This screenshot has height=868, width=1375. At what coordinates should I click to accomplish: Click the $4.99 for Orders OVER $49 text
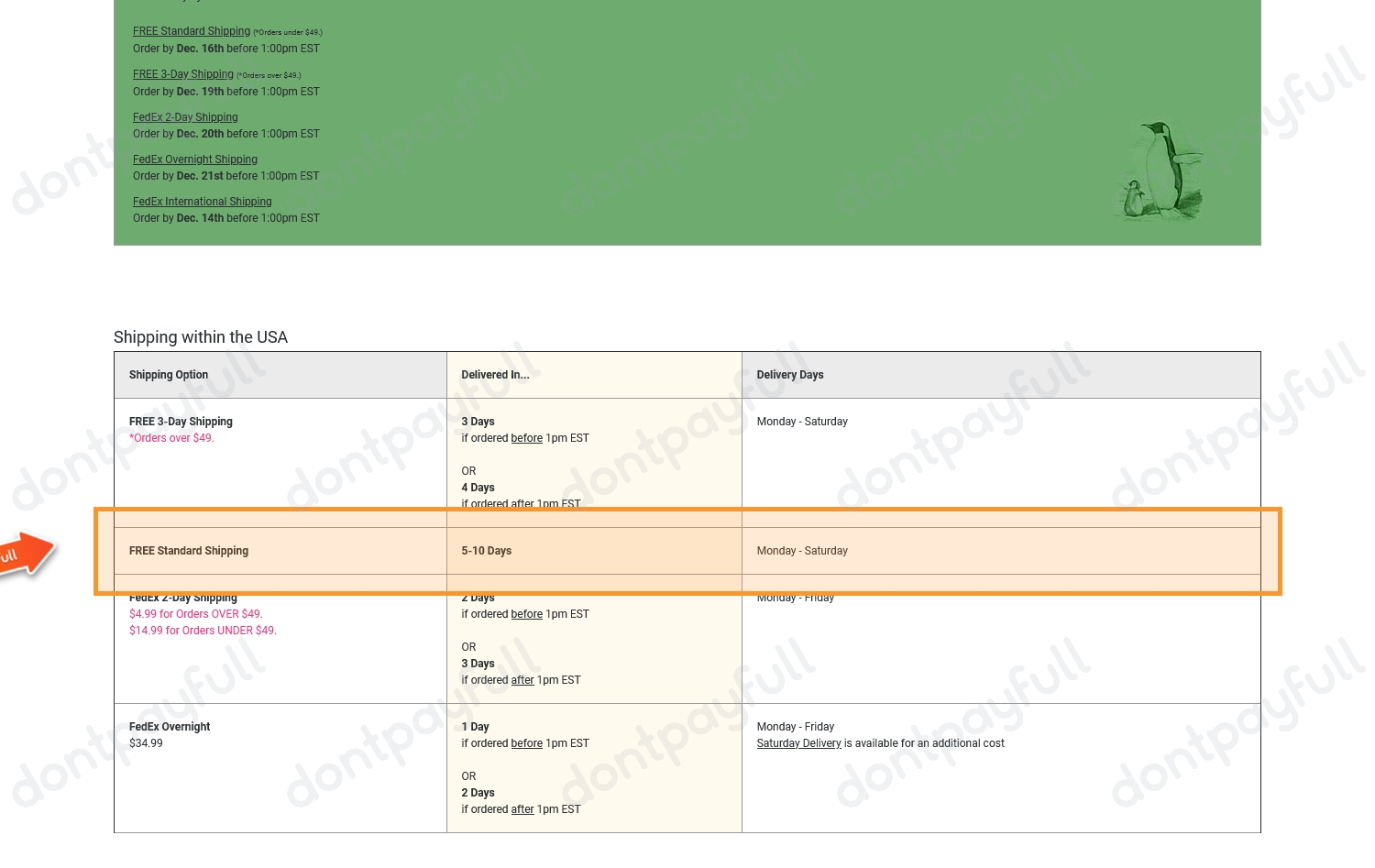pos(195,614)
